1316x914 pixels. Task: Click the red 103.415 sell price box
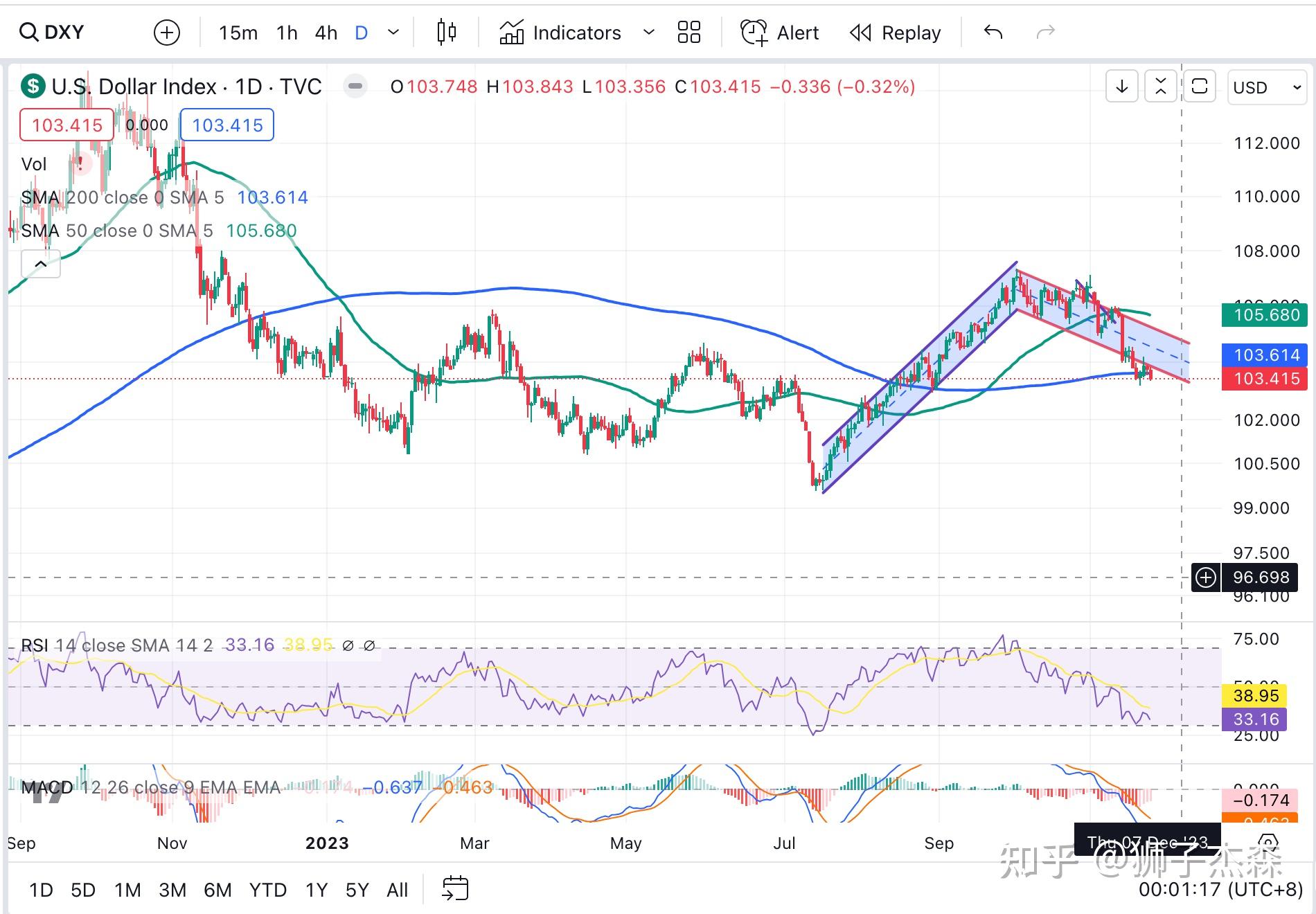pyautogui.click(x=66, y=125)
